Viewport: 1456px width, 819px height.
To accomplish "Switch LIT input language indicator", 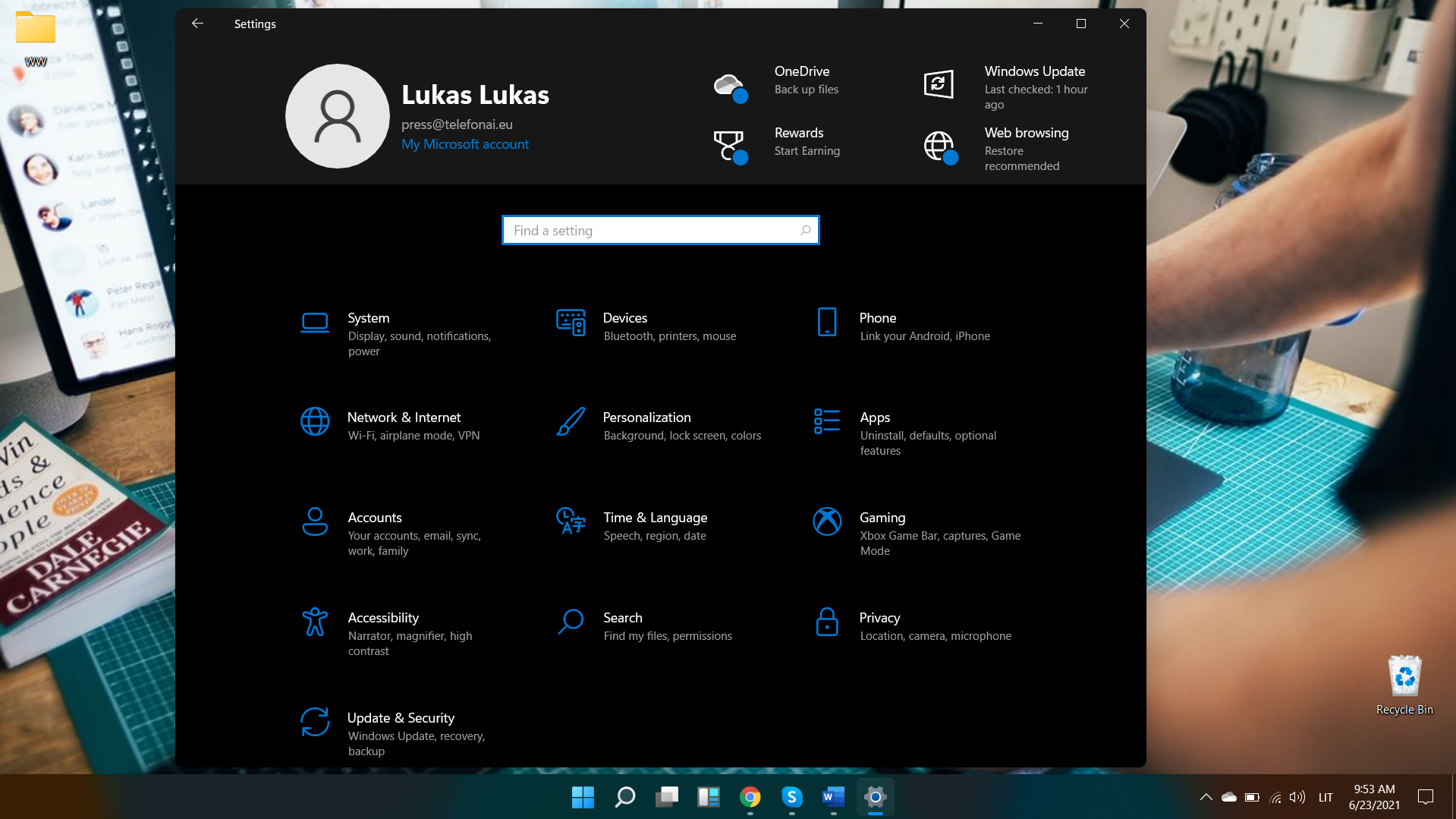I will pyautogui.click(x=1325, y=797).
